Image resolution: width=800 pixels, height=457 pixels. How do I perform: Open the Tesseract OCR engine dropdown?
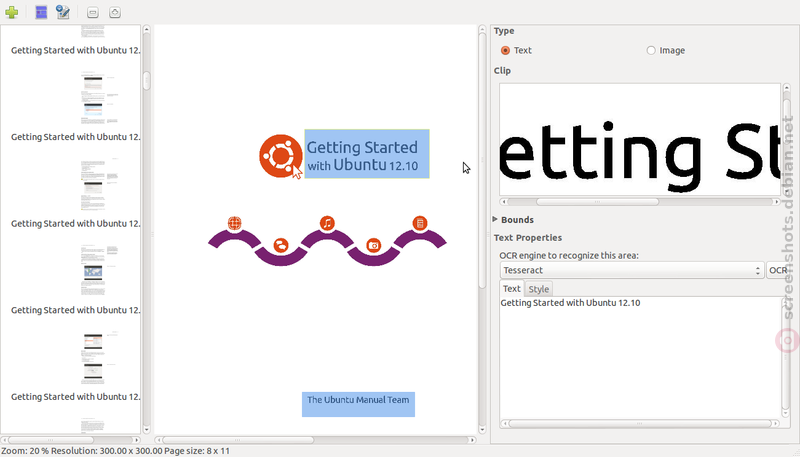632,270
